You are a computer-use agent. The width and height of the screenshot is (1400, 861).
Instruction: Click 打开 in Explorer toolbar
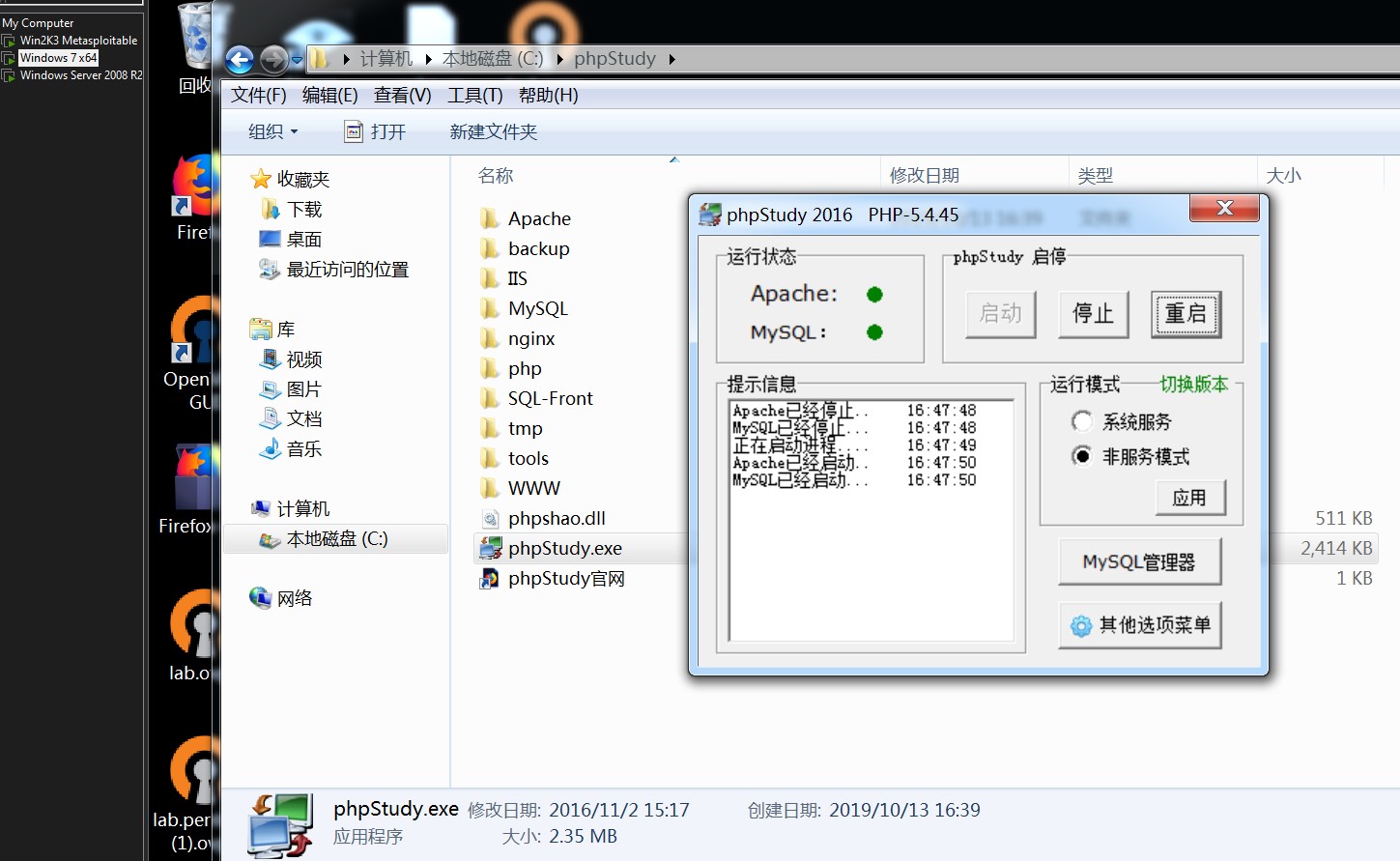tap(376, 131)
